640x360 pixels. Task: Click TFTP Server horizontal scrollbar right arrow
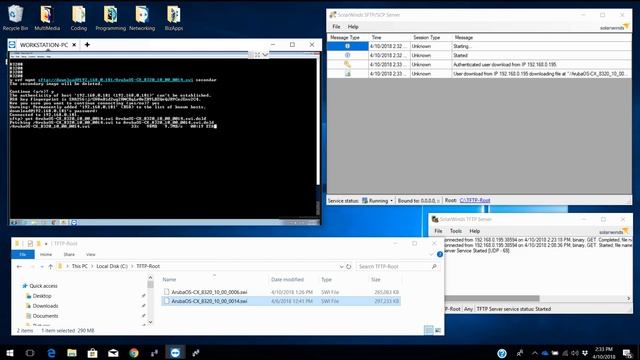[x=629, y=299]
